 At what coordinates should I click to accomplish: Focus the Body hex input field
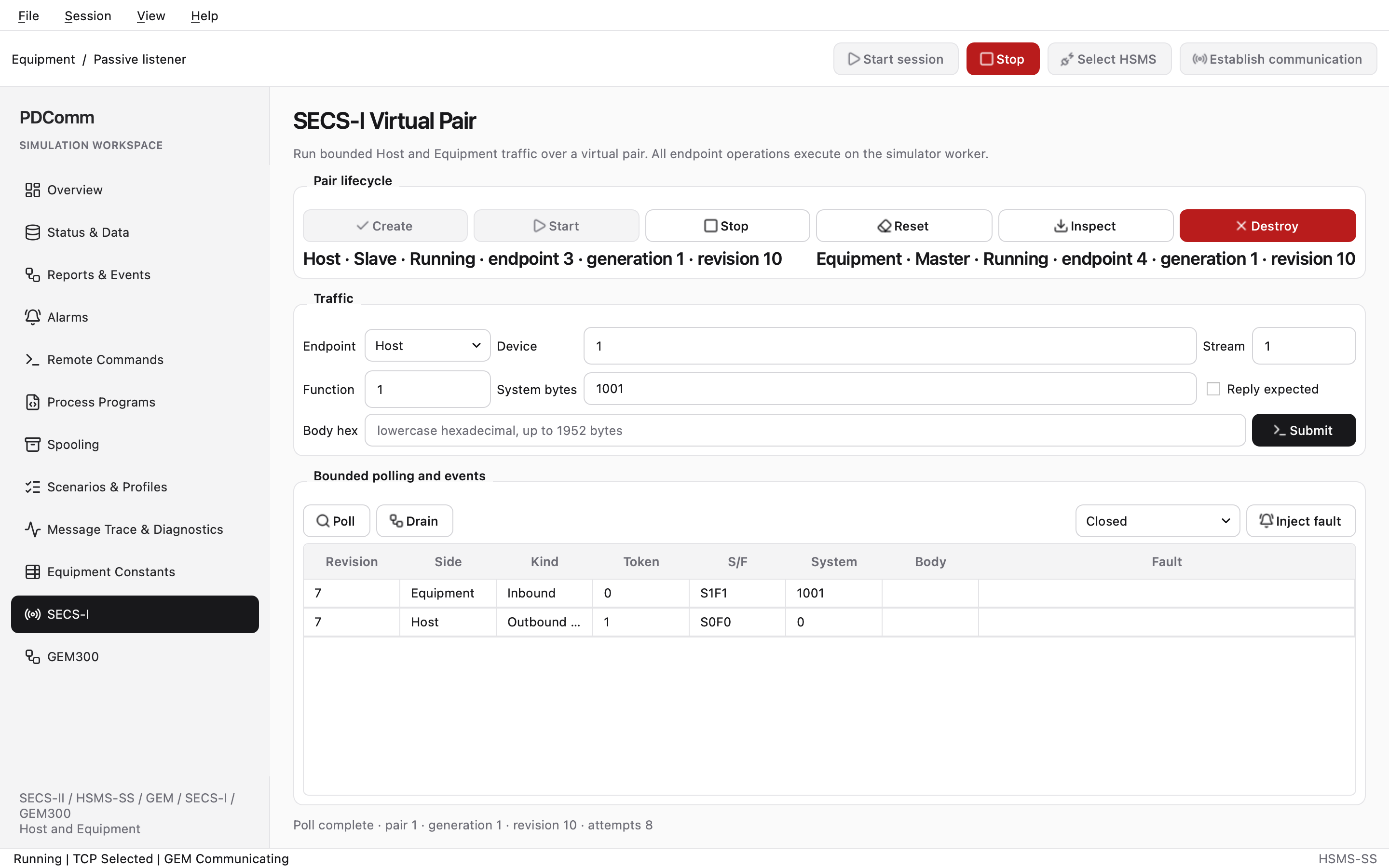click(804, 431)
